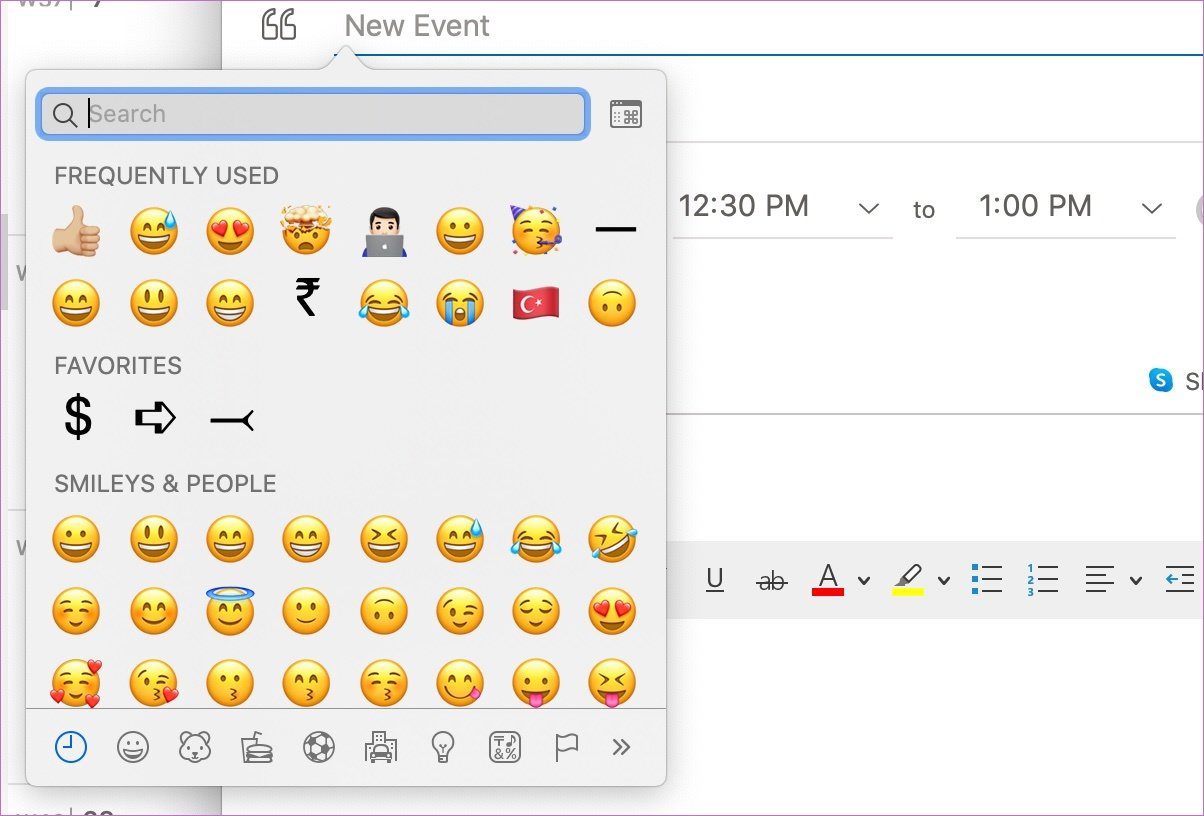Image resolution: width=1204 pixels, height=816 pixels.
Task: Open the Symbols emoji category
Action: tap(504, 746)
